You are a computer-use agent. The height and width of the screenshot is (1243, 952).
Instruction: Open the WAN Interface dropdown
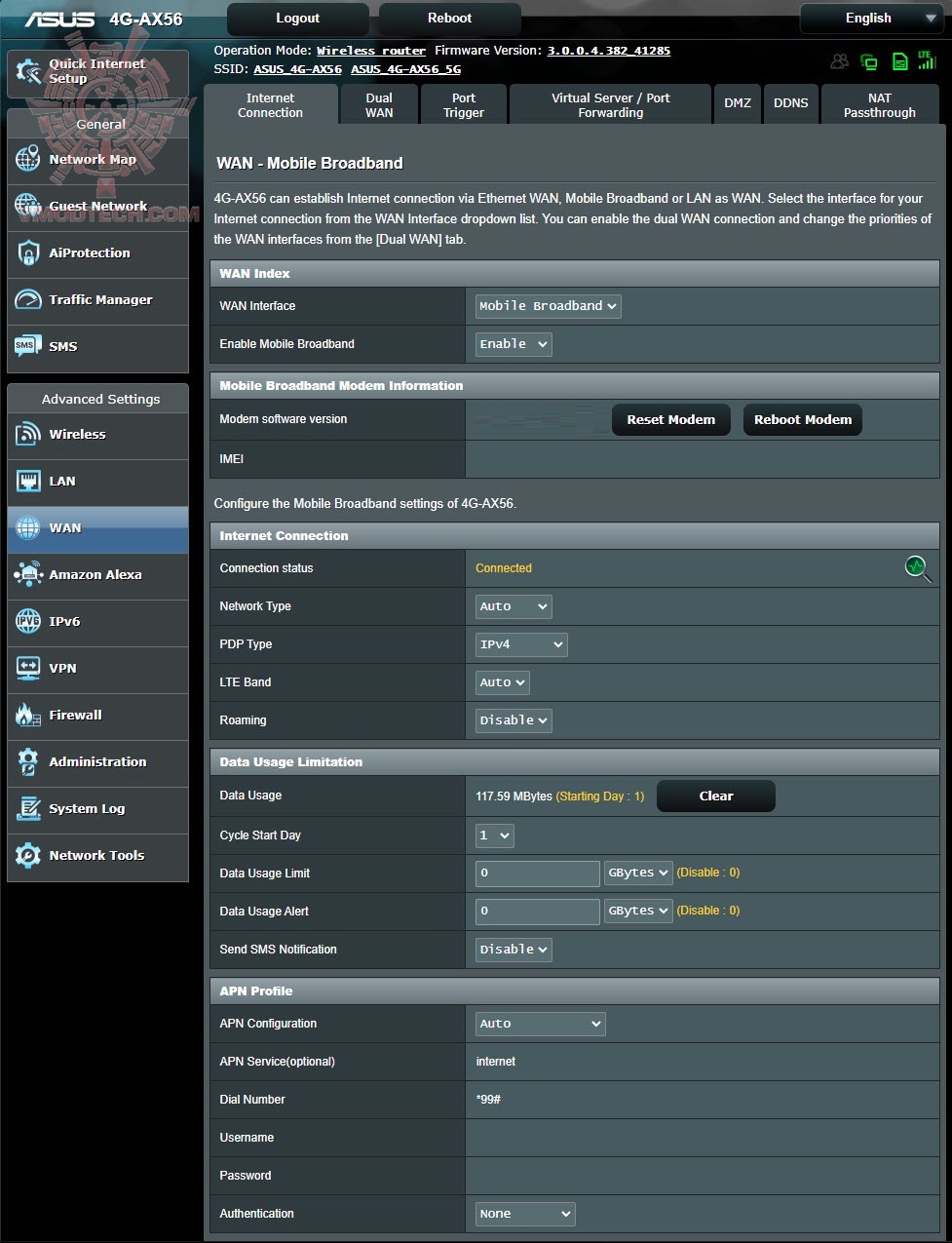pyautogui.click(x=548, y=306)
